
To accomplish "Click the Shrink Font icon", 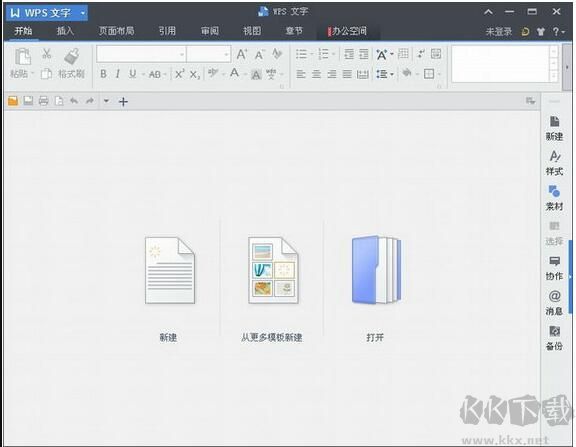I will [259, 54].
